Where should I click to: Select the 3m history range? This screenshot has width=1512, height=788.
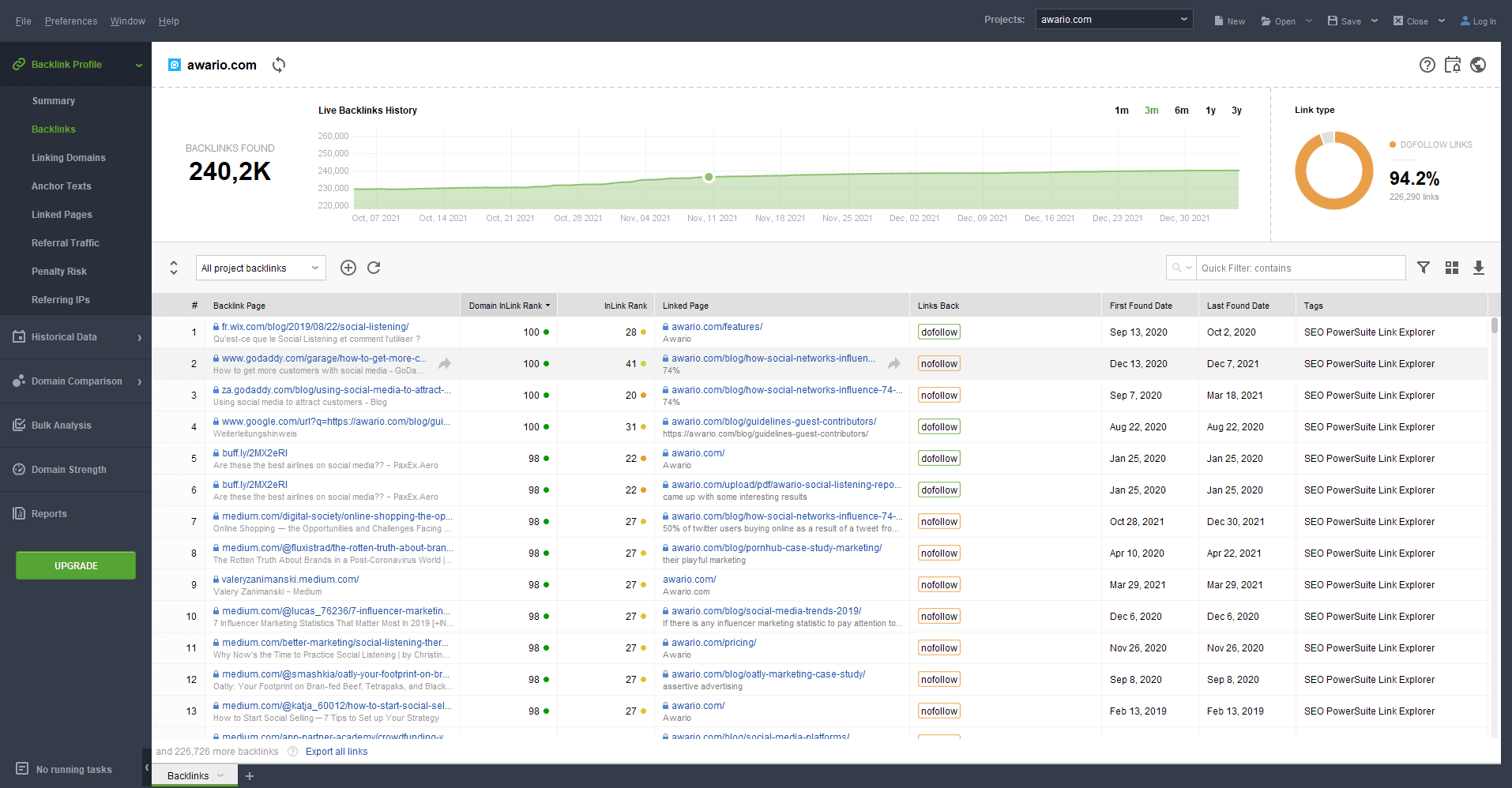(1152, 111)
